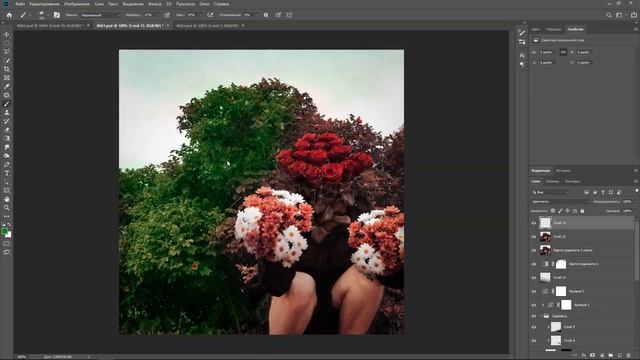Switch to the История tab
The image size is (640, 360).
coord(563,171)
